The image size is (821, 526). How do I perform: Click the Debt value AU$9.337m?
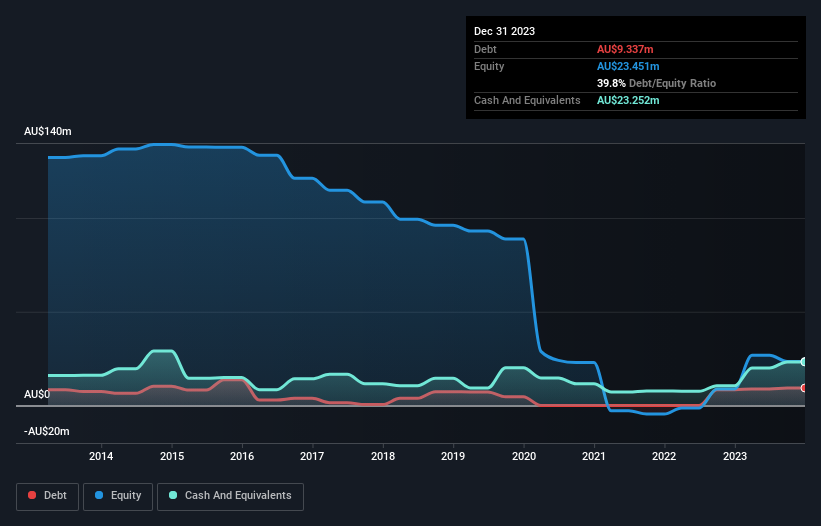point(625,49)
